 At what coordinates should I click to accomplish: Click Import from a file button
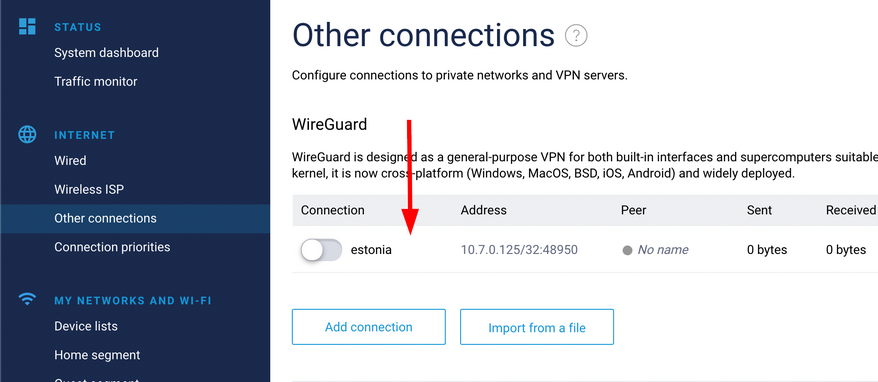click(537, 327)
